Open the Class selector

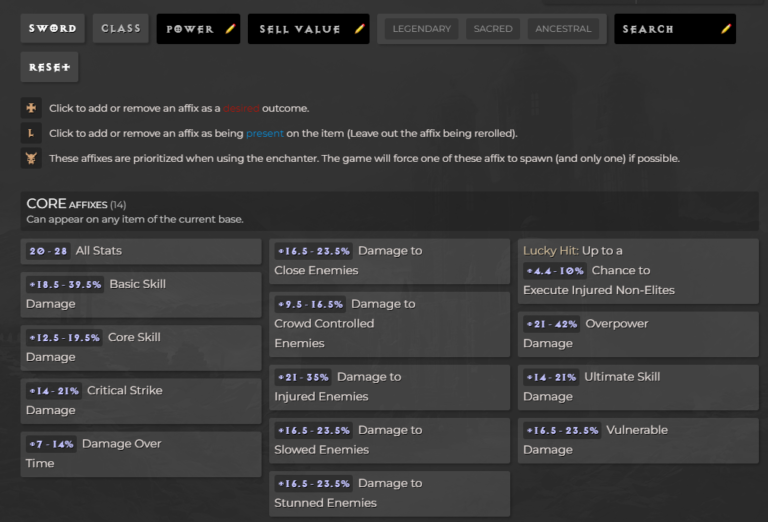[x=121, y=28]
